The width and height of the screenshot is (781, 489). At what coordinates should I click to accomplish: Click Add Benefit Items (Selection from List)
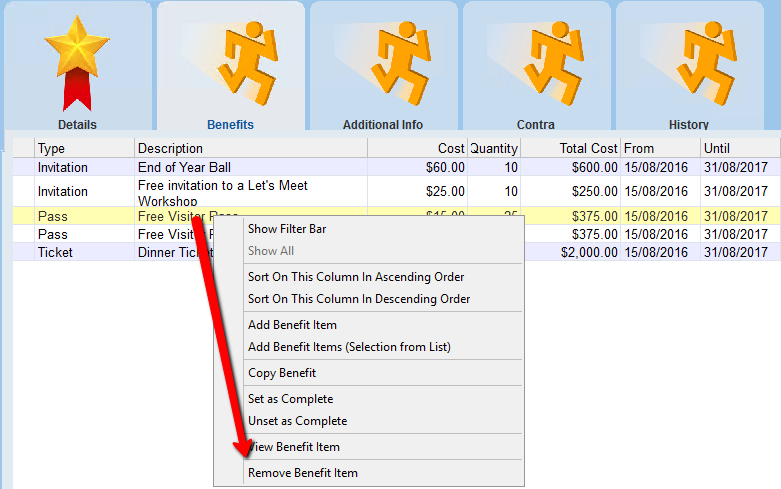tap(349, 347)
